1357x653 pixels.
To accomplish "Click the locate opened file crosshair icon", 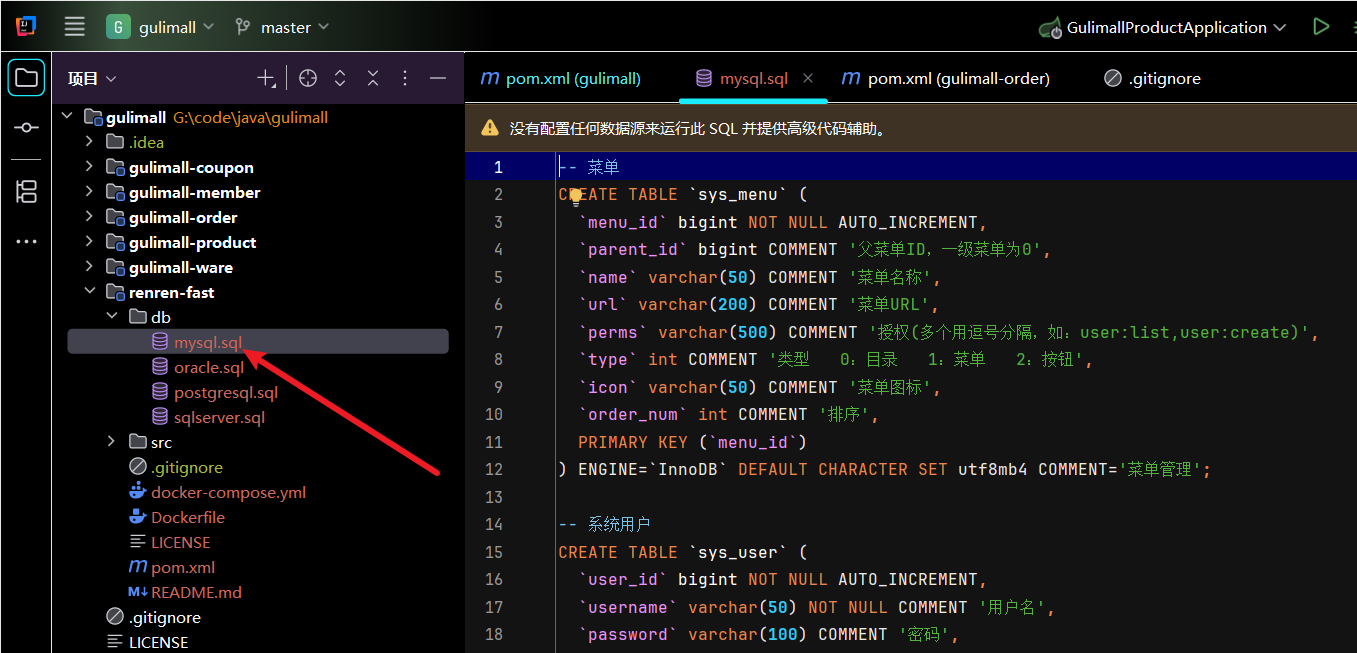I will tap(308, 78).
